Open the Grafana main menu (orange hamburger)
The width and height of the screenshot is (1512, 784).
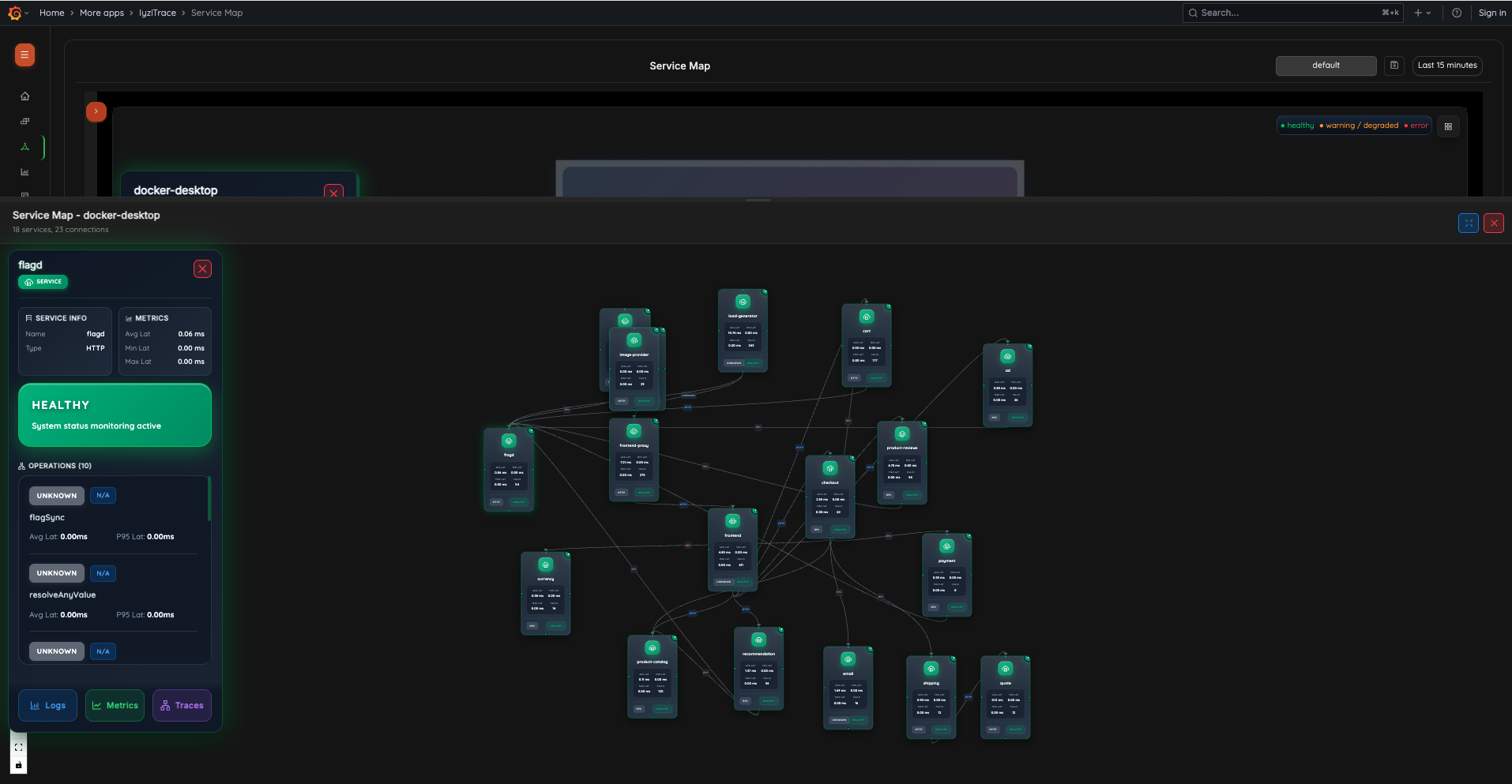click(24, 55)
